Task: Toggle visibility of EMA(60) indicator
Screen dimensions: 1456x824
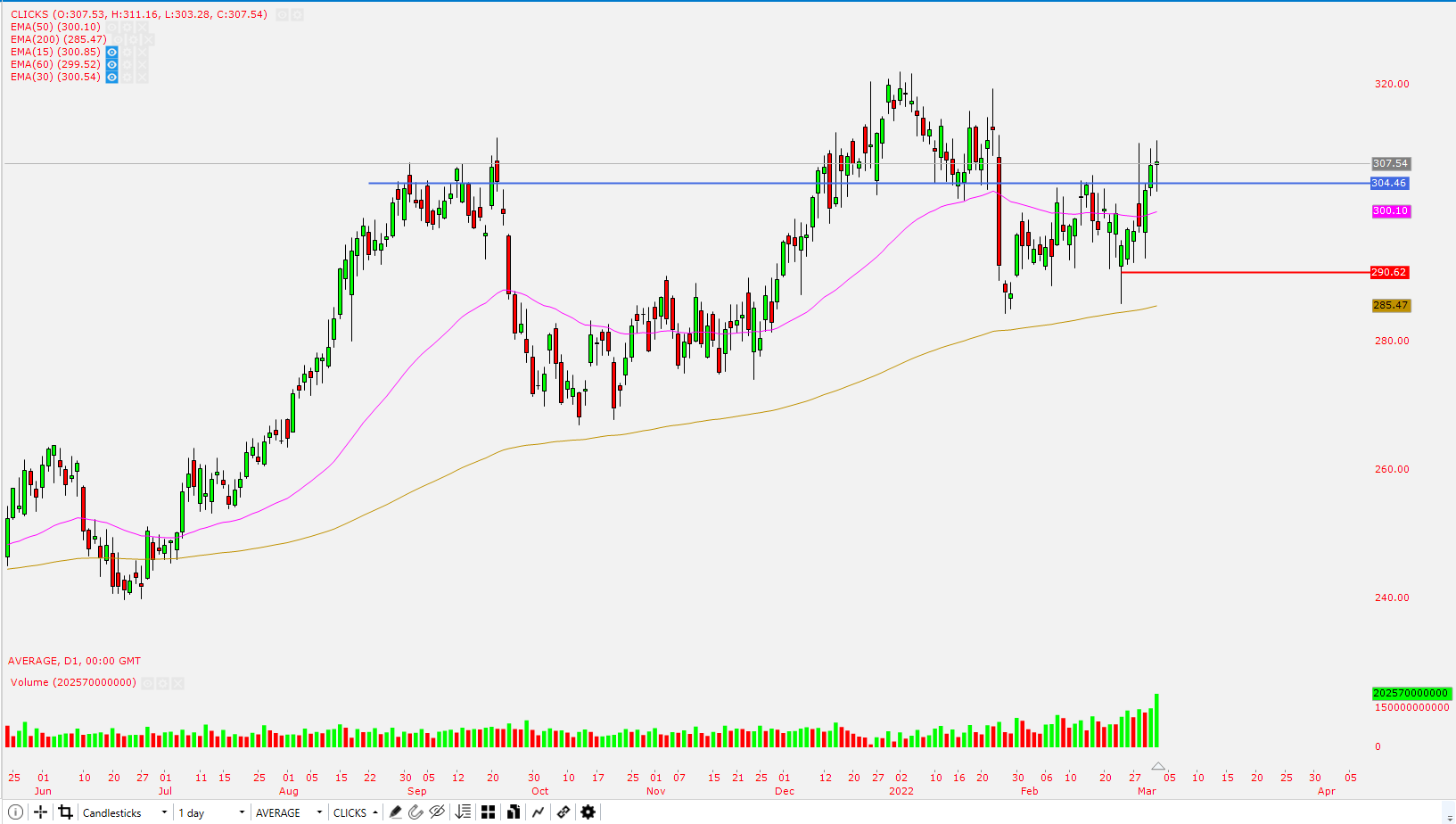Action: coord(111,64)
